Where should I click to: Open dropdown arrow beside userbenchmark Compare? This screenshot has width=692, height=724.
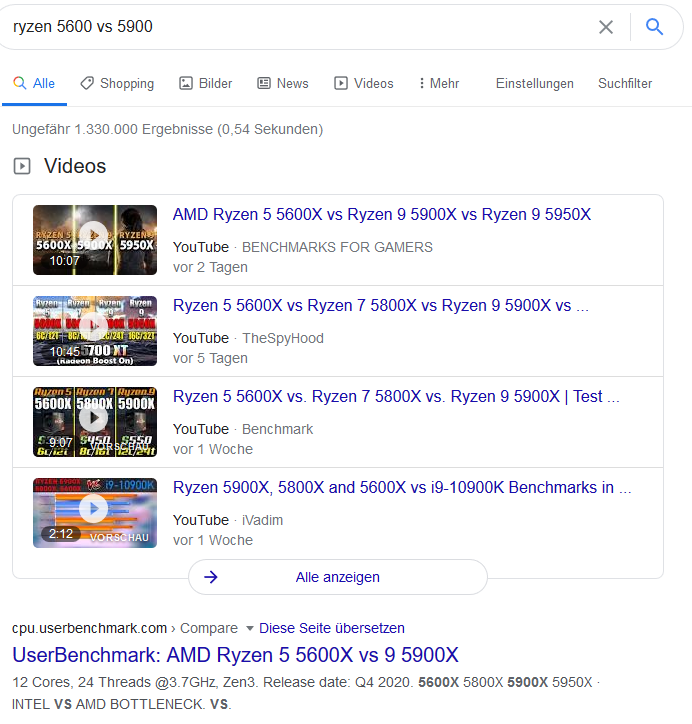[x=250, y=628]
